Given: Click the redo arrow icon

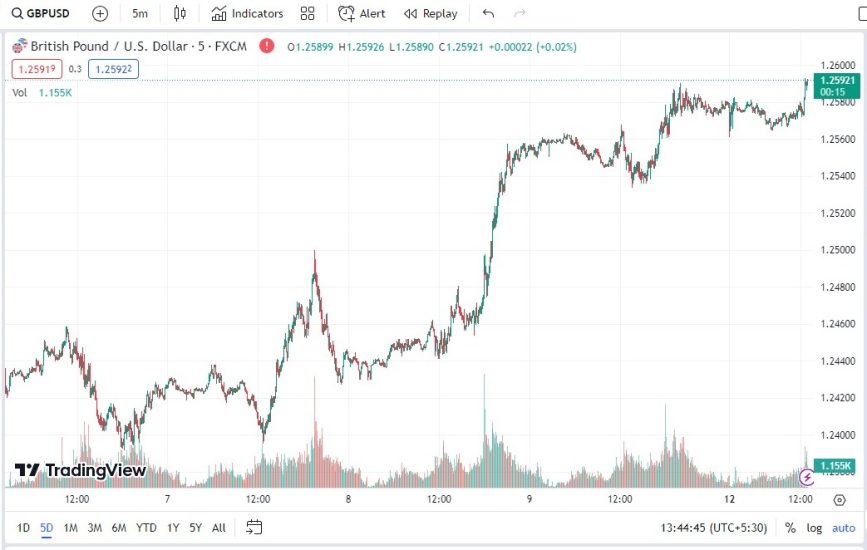Looking at the screenshot, I should tap(519, 14).
